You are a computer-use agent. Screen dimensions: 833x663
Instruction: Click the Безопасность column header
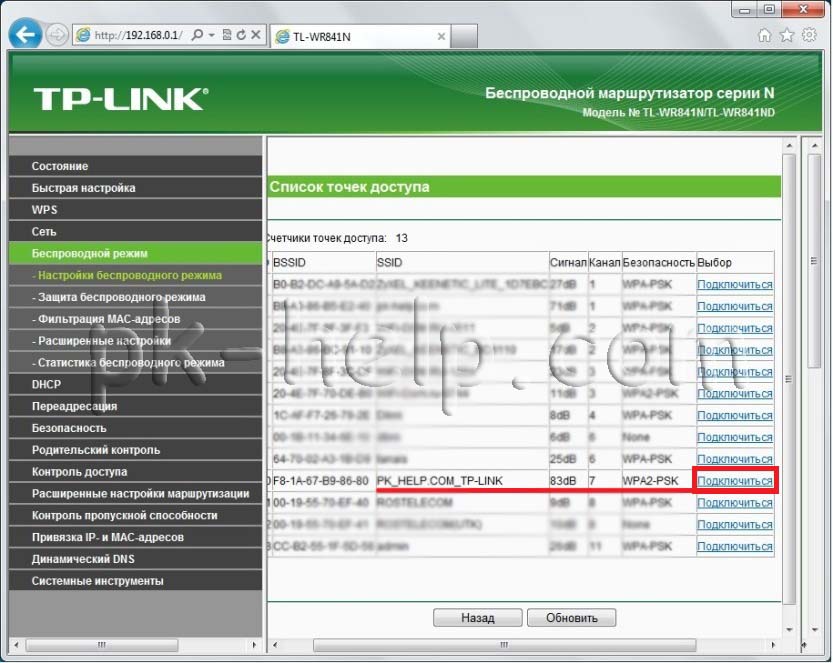click(x=659, y=262)
